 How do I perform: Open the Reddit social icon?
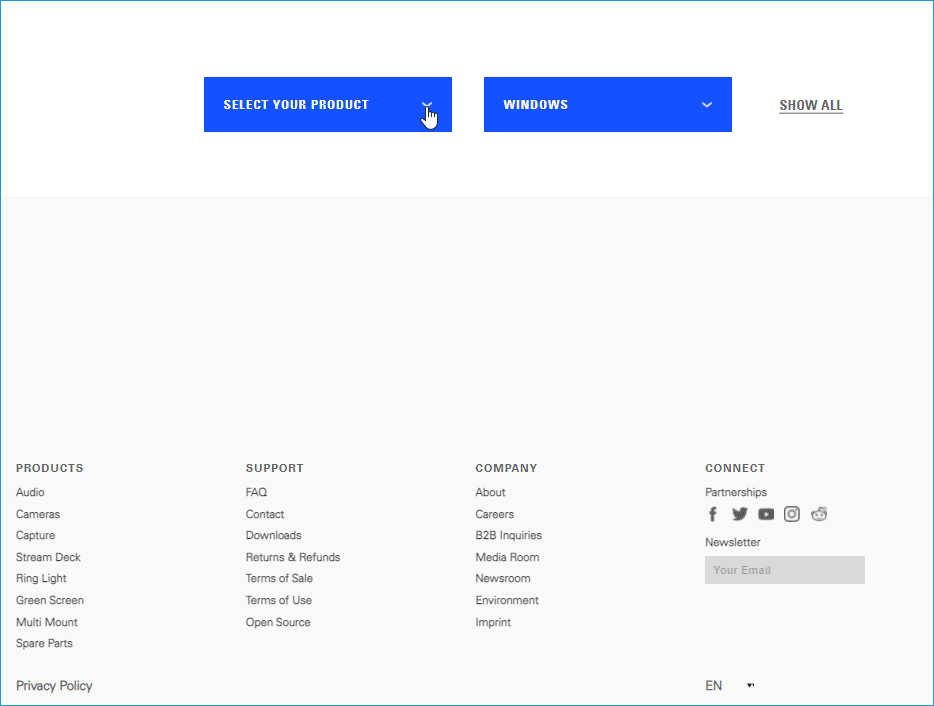tap(819, 514)
